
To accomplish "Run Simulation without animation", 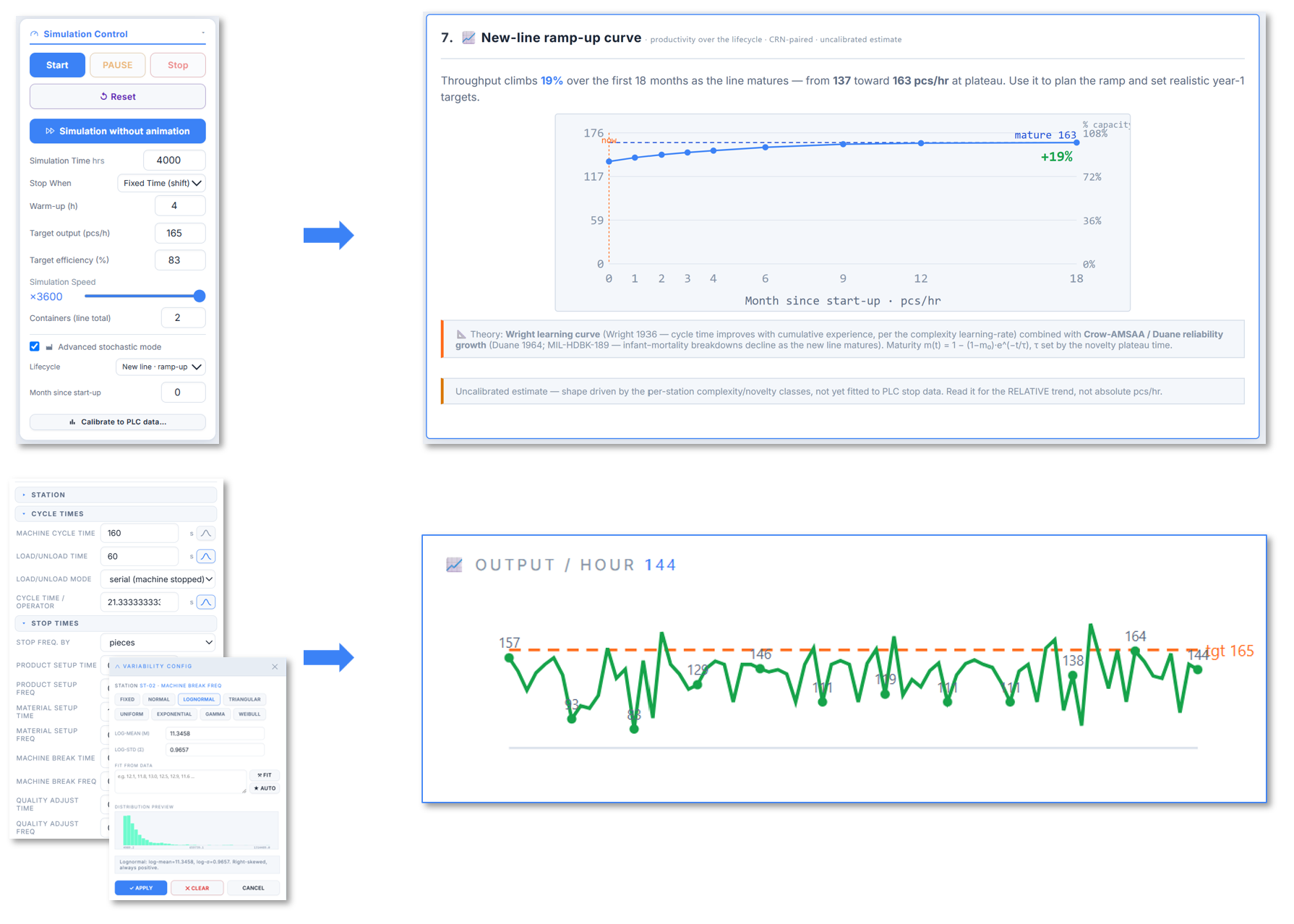I will pyautogui.click(x=117, y=131).
